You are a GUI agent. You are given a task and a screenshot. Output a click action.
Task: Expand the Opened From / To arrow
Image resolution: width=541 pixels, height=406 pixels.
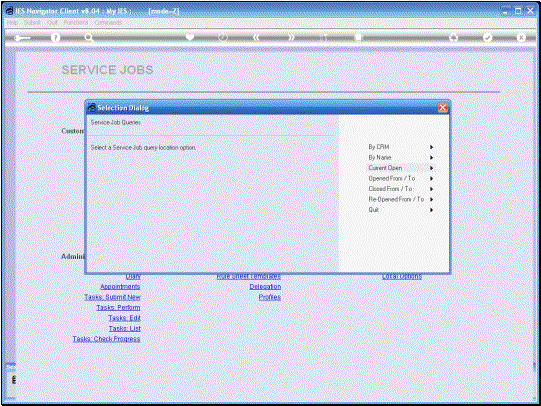point(431,179)
